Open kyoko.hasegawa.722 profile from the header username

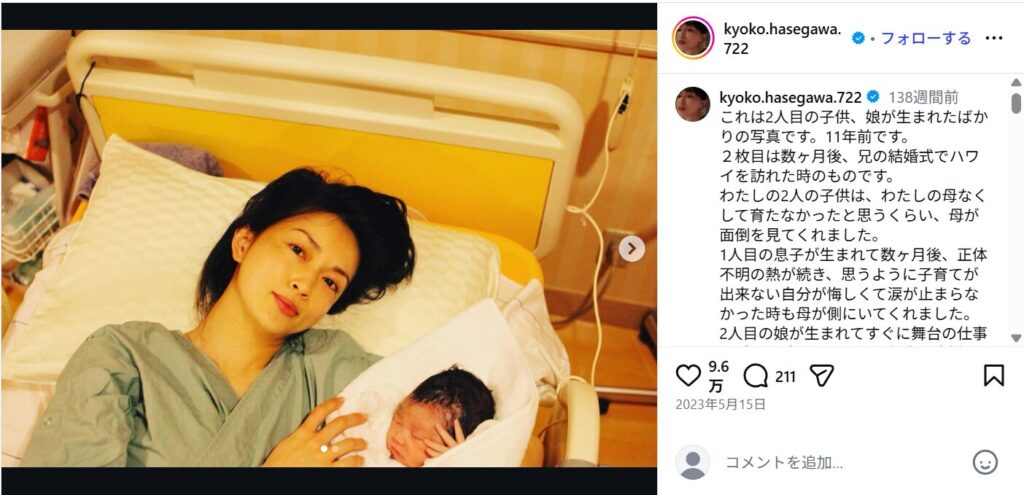[x=782, y=39]
